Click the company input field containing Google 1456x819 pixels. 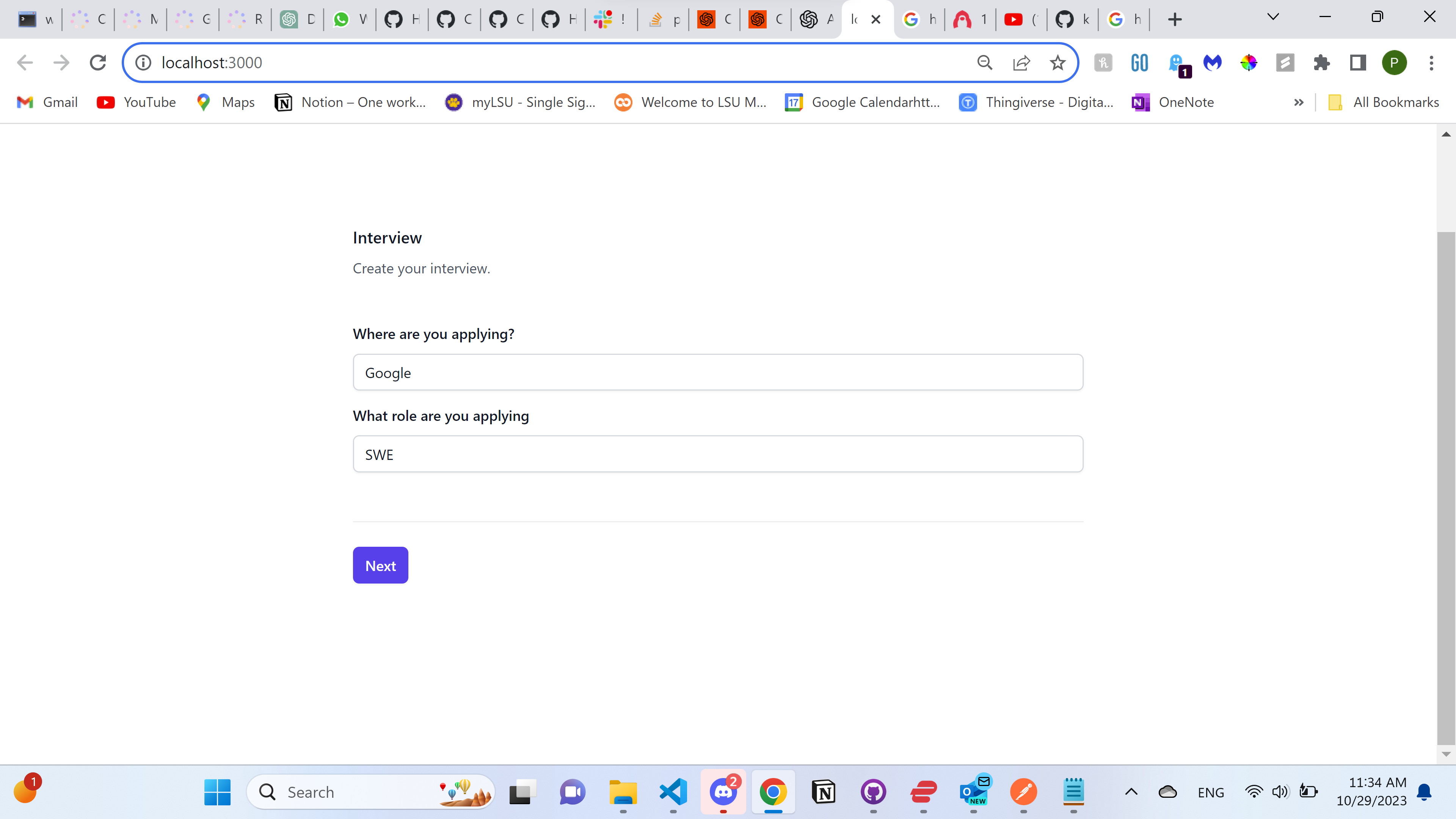coord(717,372)
